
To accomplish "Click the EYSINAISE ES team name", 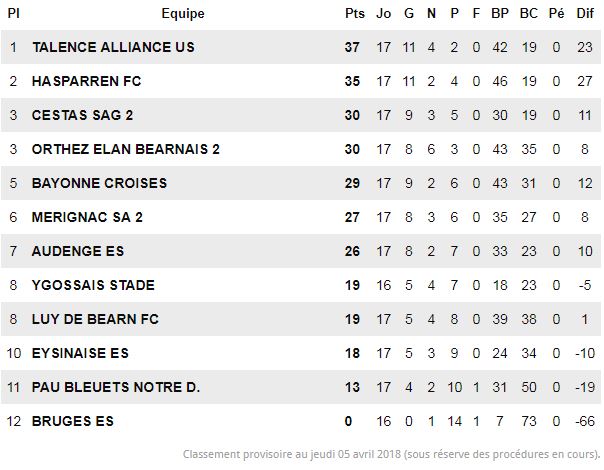I will pos(80,353).
